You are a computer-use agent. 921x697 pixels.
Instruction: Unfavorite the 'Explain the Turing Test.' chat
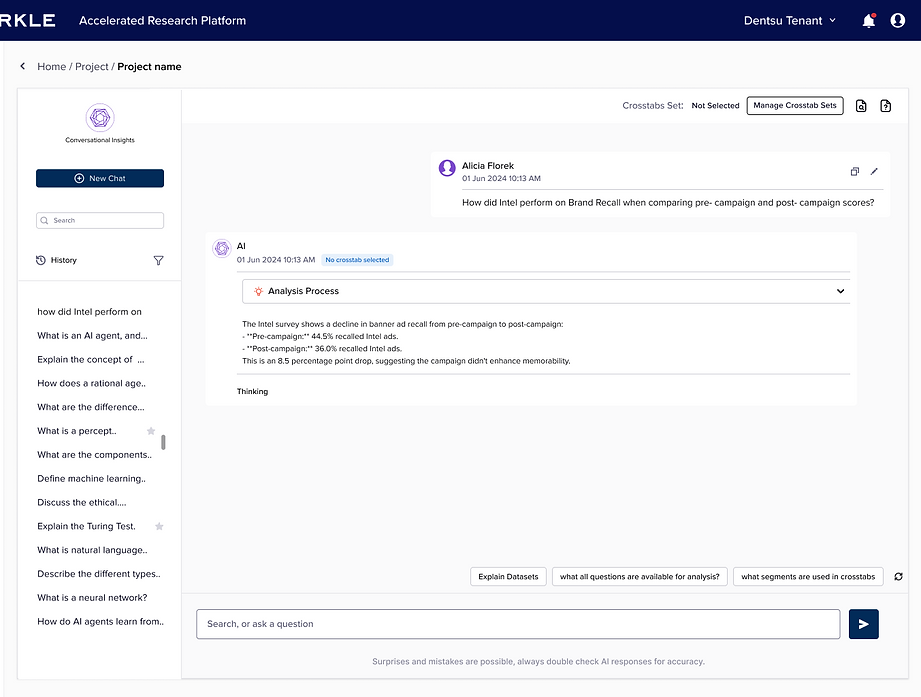click(157, 526)
